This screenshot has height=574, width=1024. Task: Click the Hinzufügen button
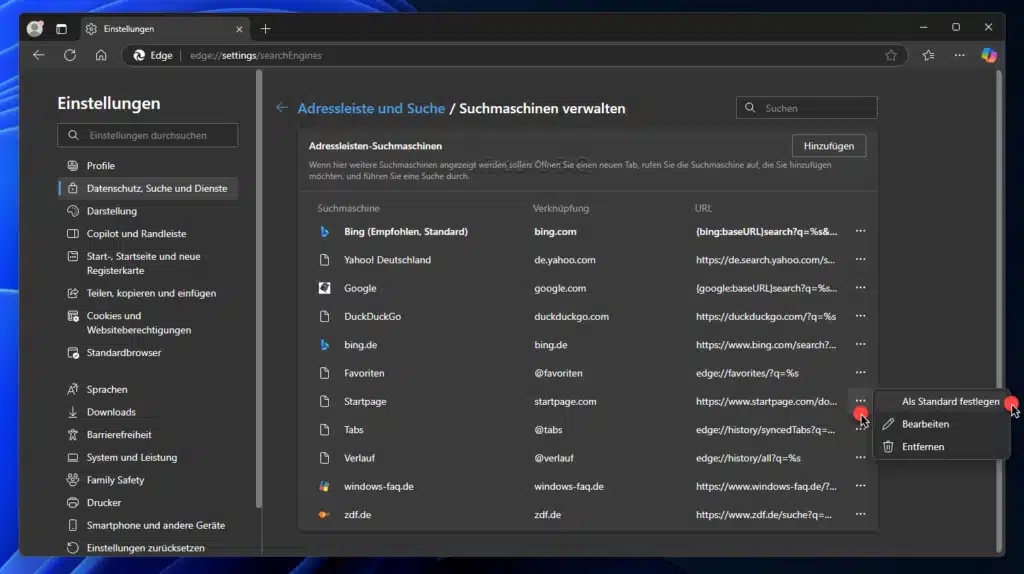pyautogui.click(x=829, y=146)
